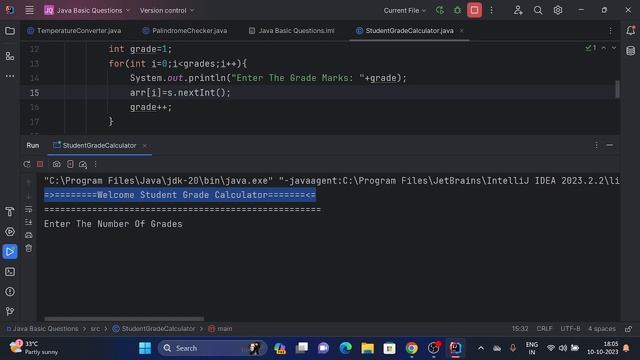Open IDE settings gear

[558, 10]
